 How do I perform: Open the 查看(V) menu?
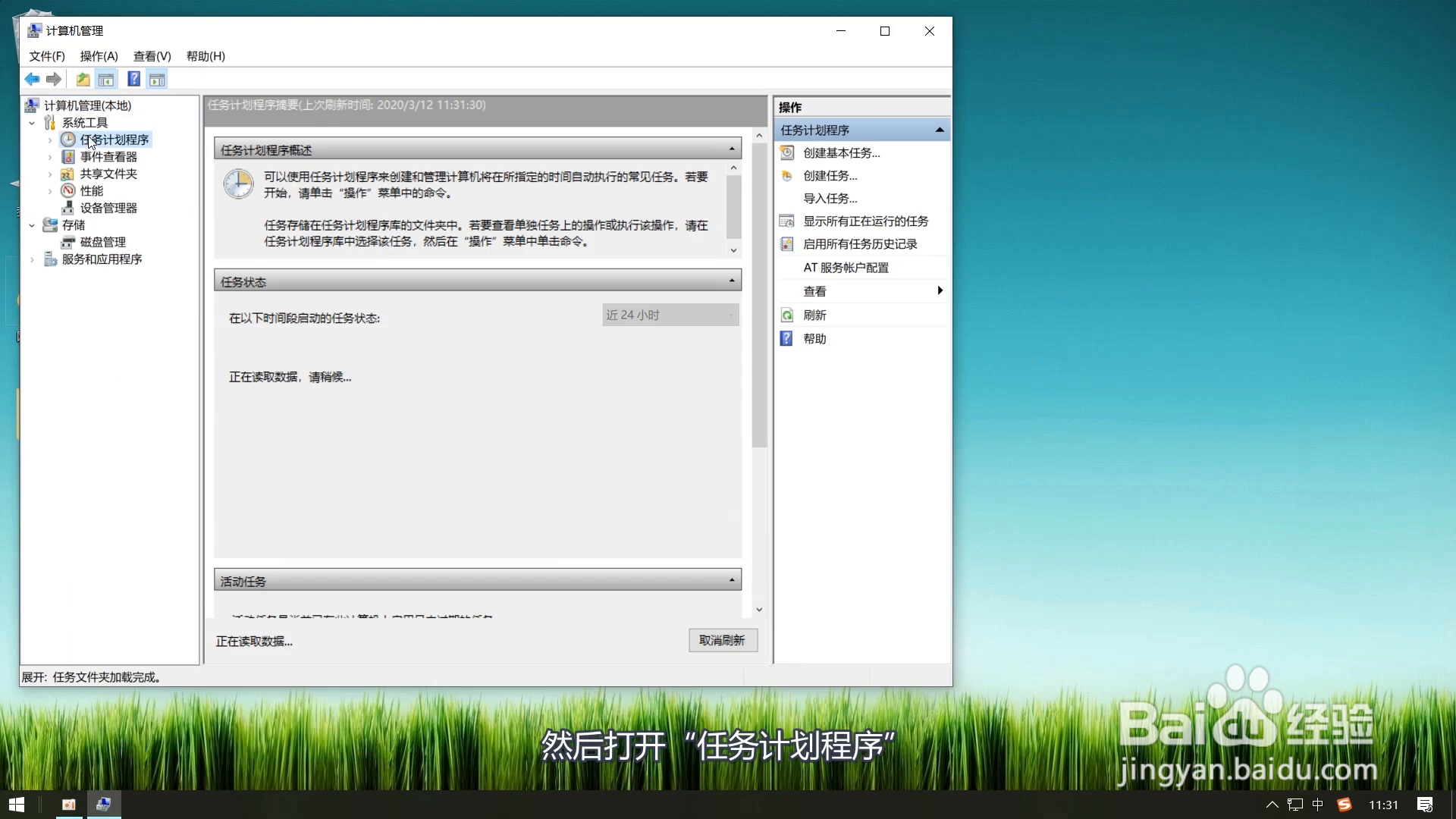pos(152,56)
